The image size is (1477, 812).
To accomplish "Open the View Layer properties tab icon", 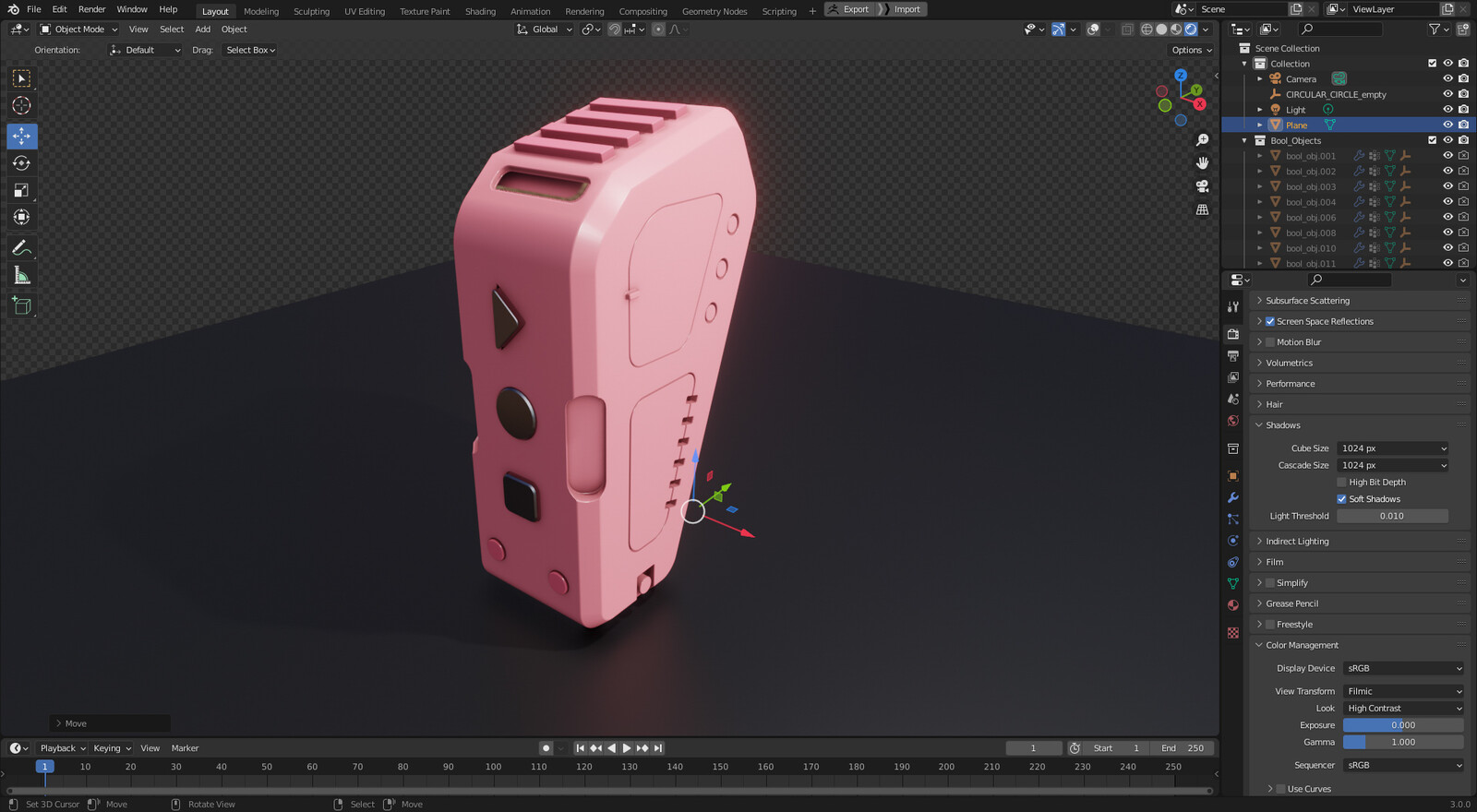I will click(x=1233, y=377).
